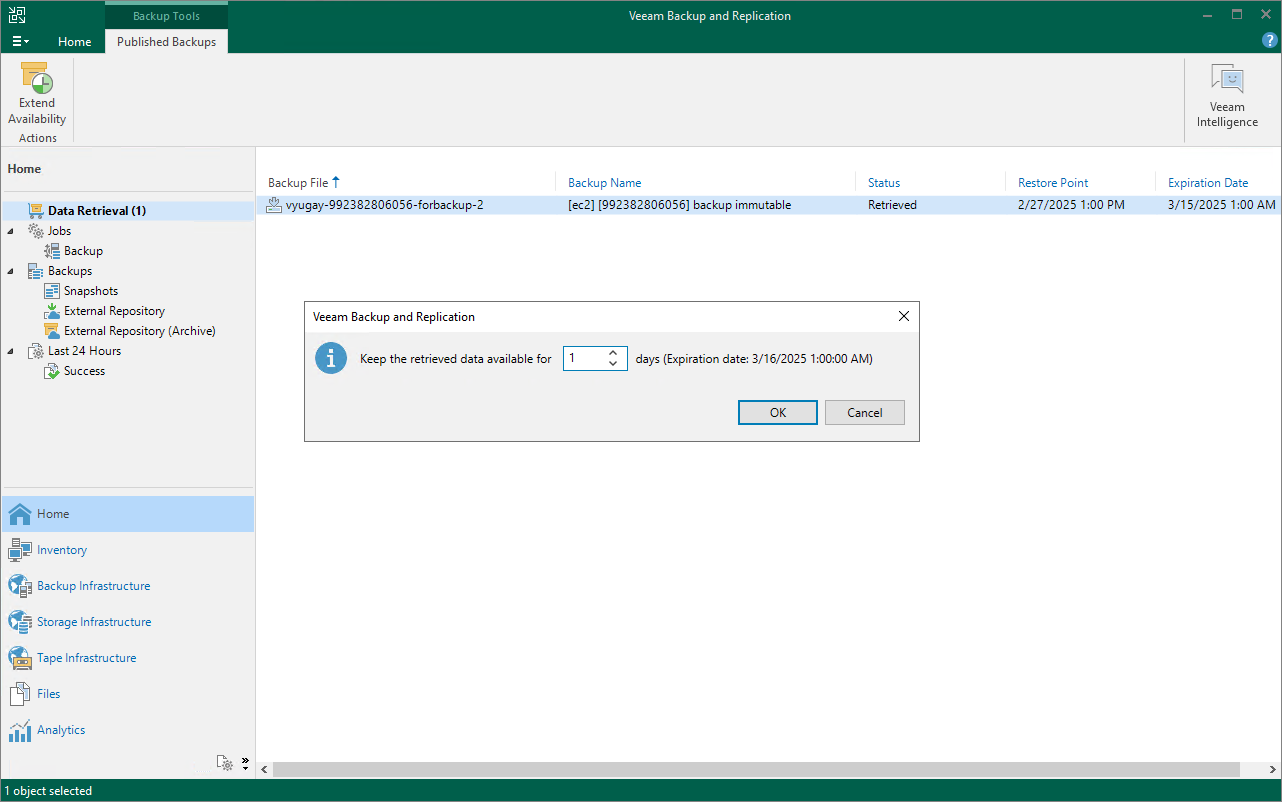Click the Storage Infrastructure icon

point(20,622)
